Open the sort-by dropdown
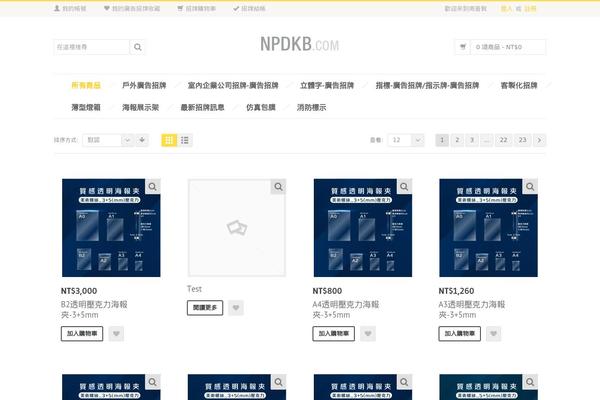600x400 pixels. tap(108, 140)
